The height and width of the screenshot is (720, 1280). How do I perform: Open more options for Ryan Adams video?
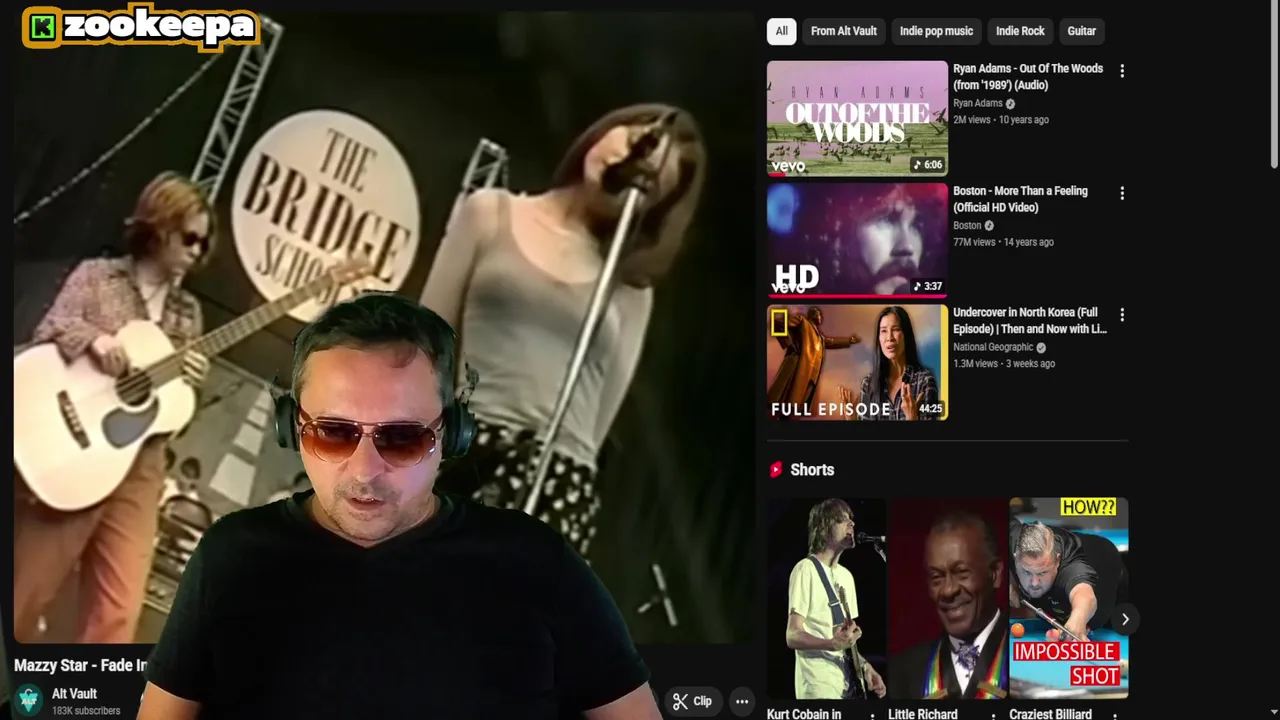click(1122, 71)
